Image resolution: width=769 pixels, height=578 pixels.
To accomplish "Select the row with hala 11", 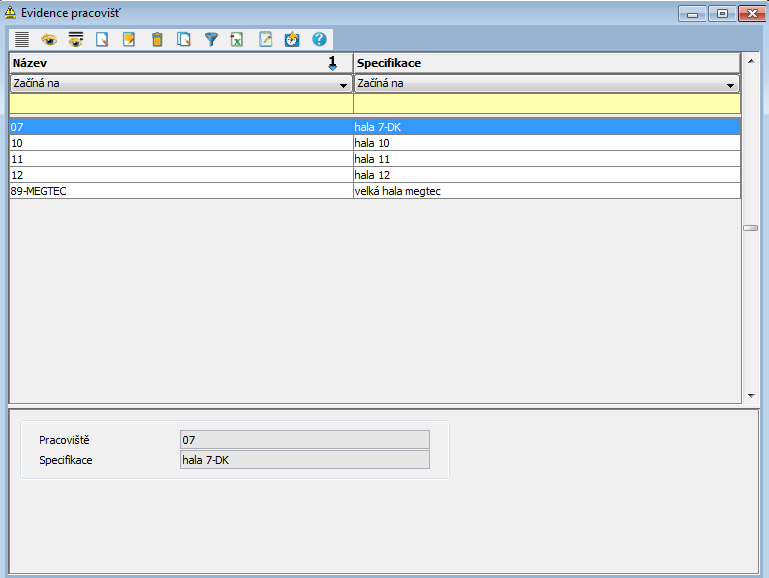I will [546, 159].
